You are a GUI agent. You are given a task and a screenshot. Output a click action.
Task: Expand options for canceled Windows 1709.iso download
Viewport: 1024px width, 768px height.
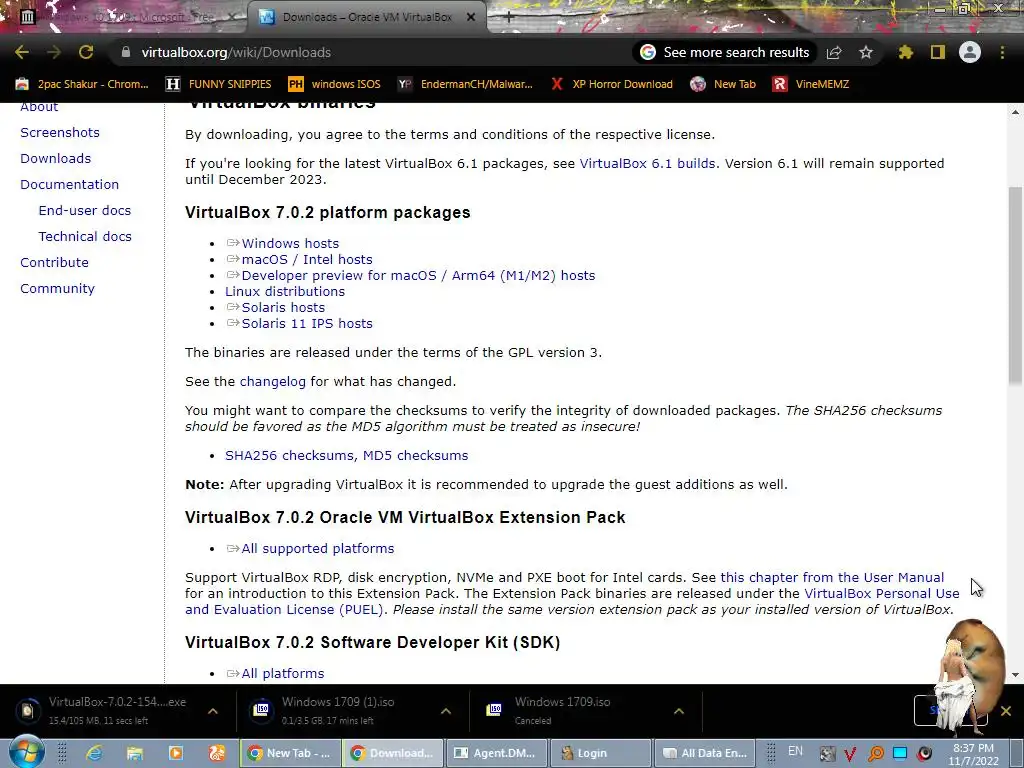tap(679, 711)
